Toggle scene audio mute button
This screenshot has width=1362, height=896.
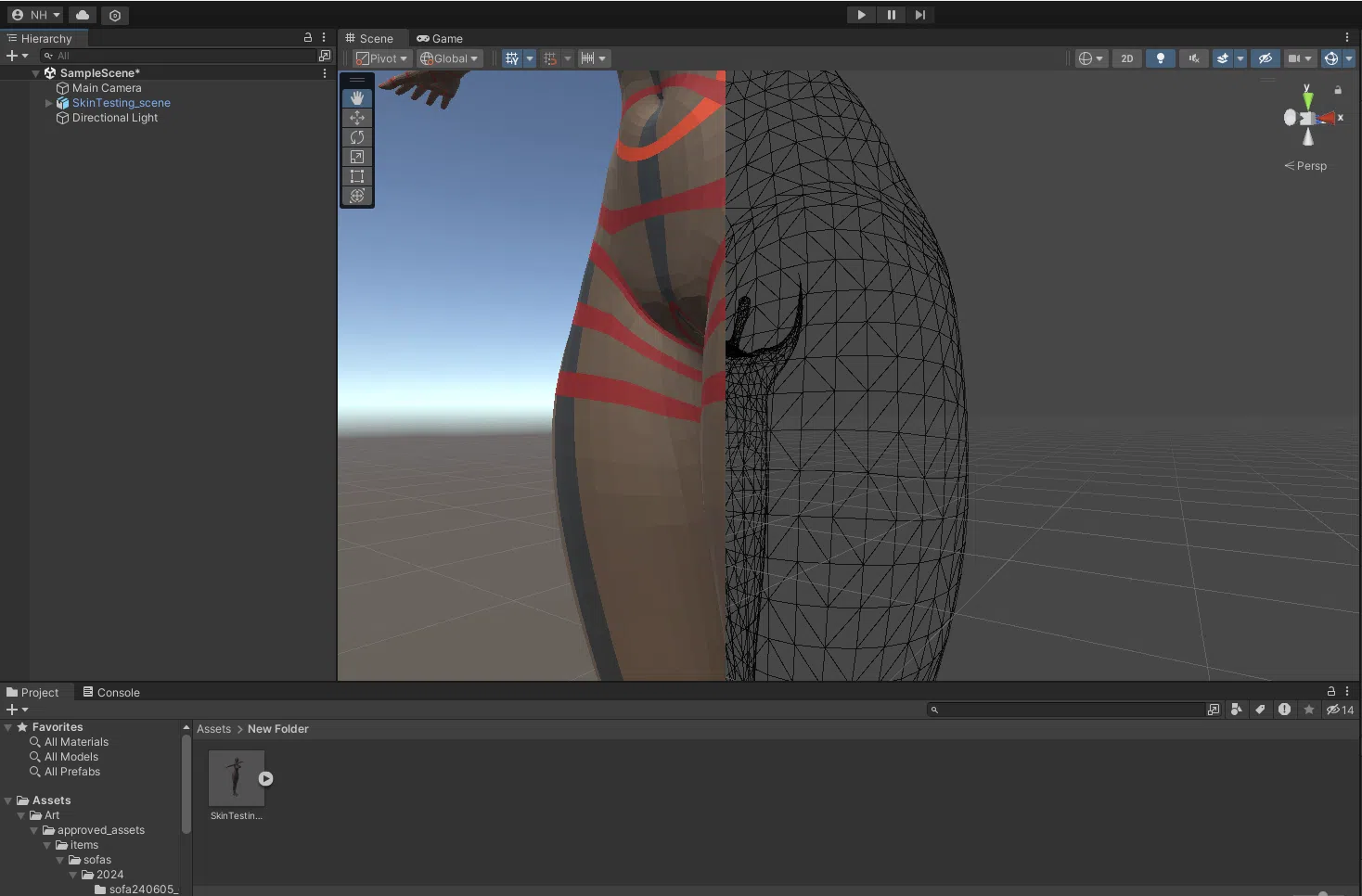pyautogui.click(x=1194, y=58)
